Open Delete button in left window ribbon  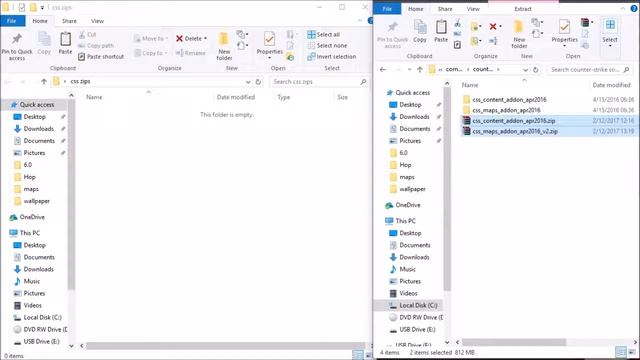pos(191,38)
